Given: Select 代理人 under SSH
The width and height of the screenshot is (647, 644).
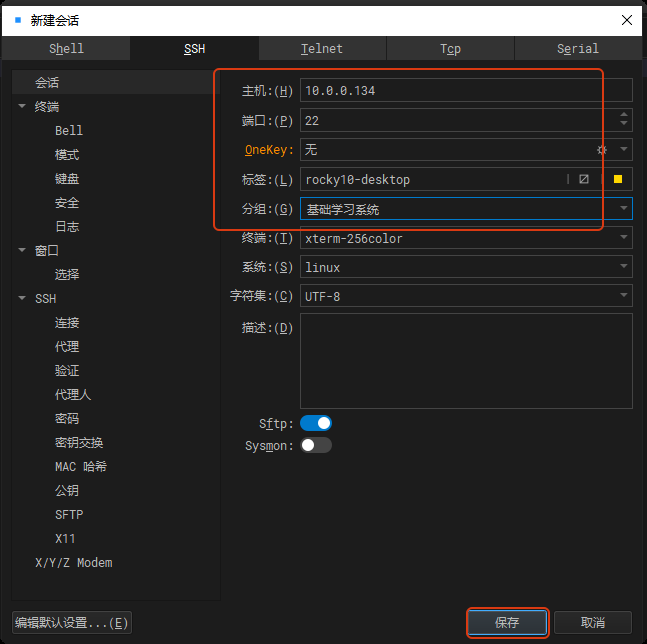Looking at the screenshot, I should pos(73,394).
